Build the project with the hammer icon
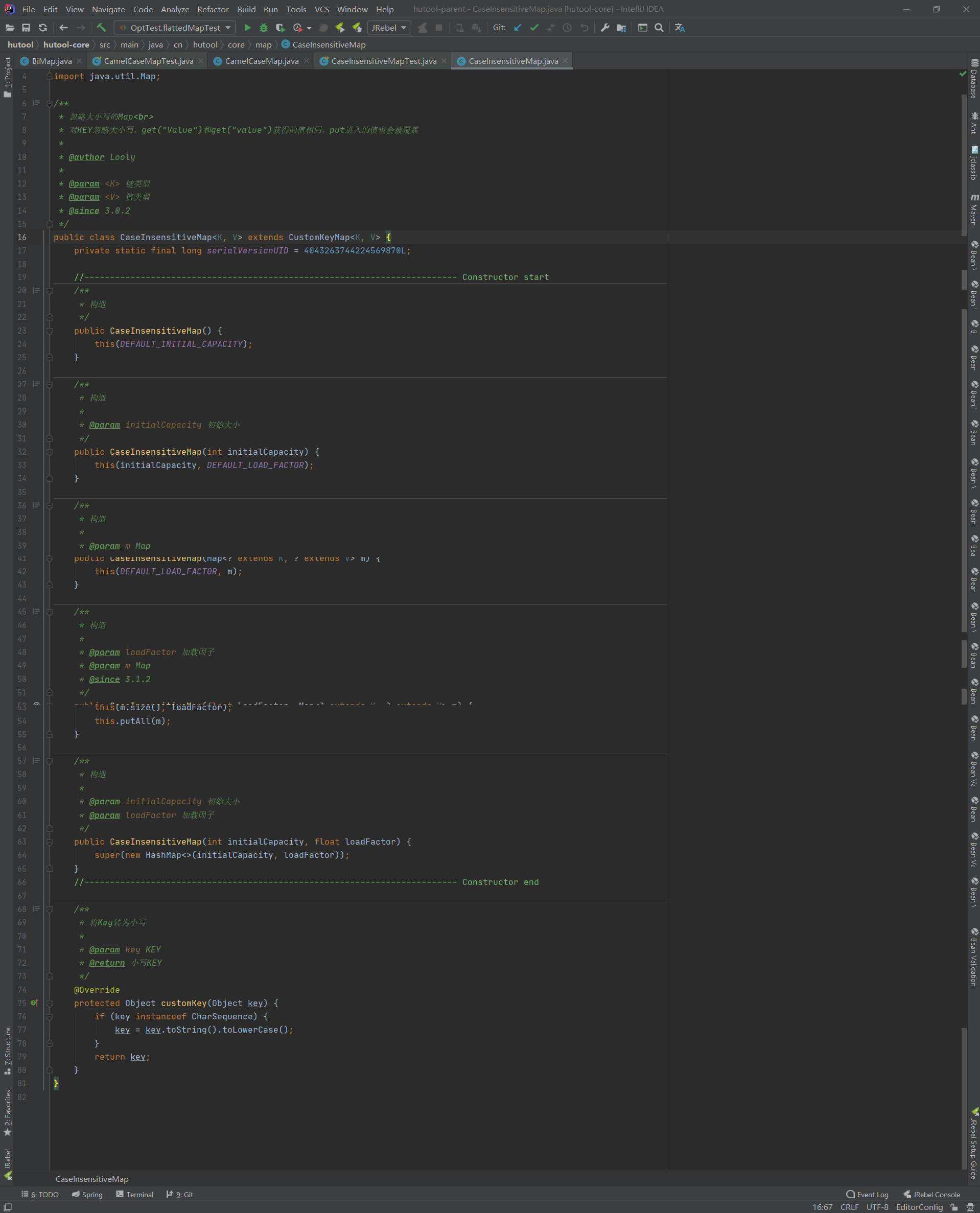 (x=102, y=28)
